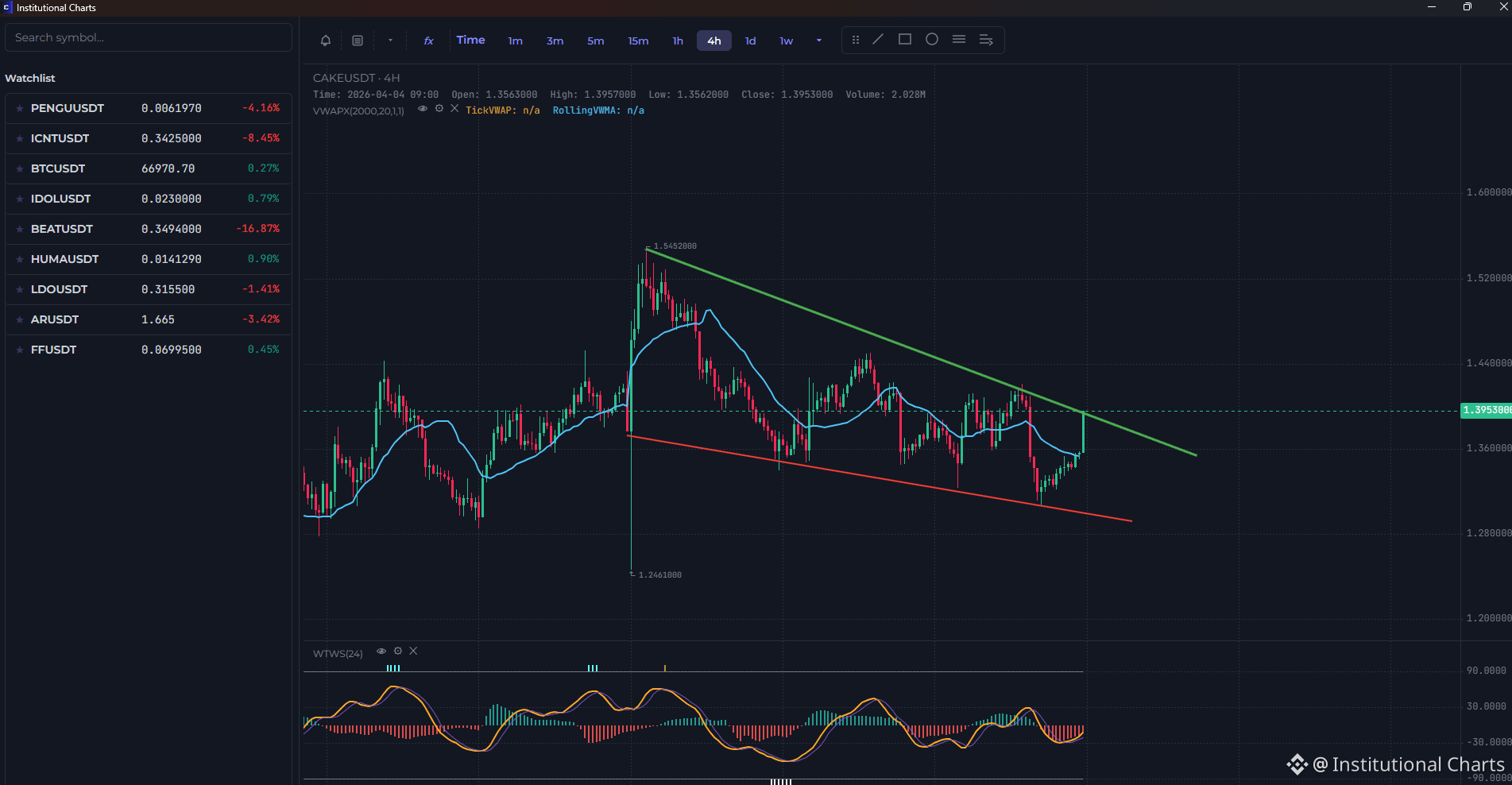The width and height of the screenshot is (1512, 785).
Task: Click the BEATUSDT change -16.87%
Action: pyautogui.click(x=258, y=229)
